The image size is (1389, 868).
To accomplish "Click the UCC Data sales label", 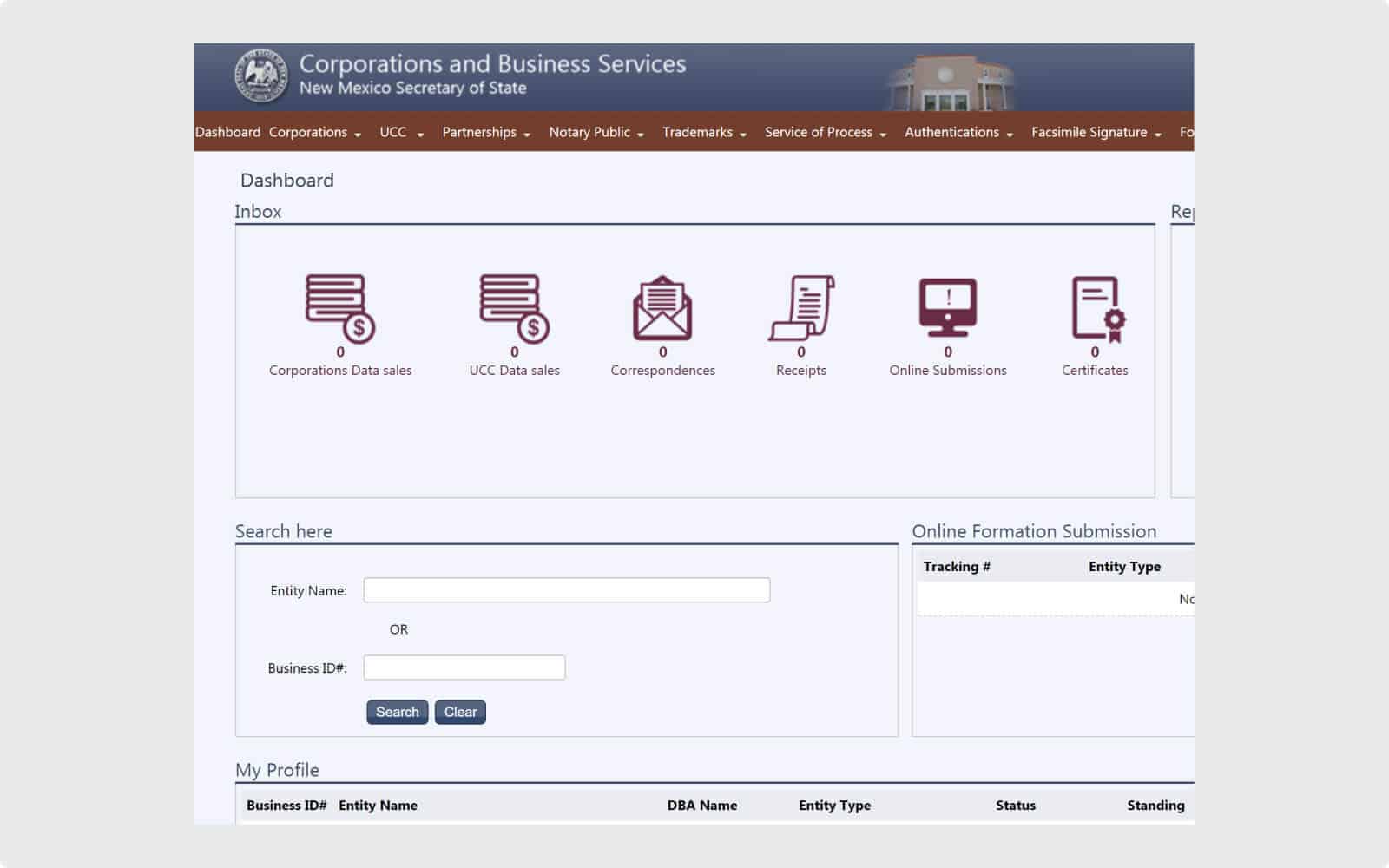I will coord(514,370).
